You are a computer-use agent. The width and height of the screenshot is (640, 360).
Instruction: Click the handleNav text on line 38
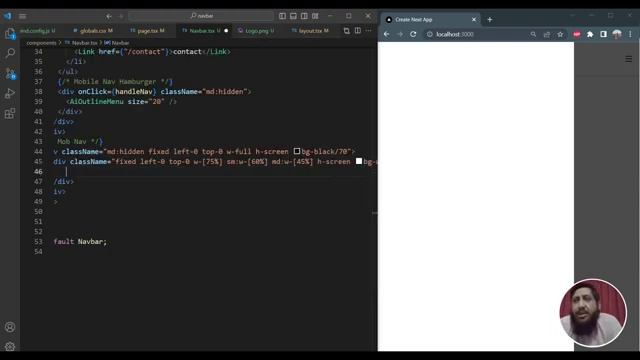134,91
